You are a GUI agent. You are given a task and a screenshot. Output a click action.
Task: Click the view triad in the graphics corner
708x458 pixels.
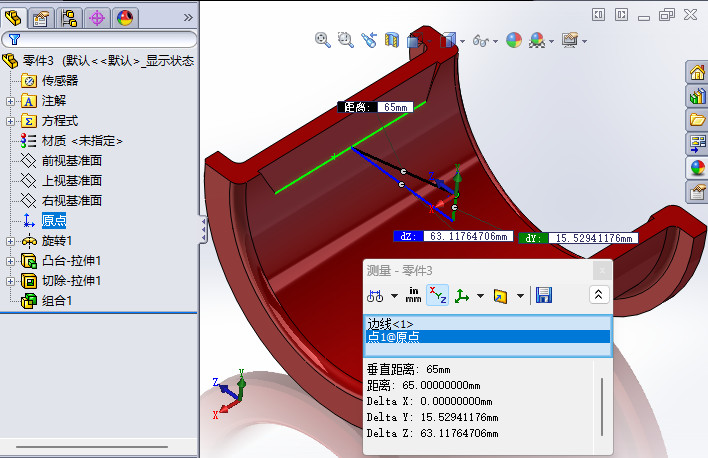pyautogui.click(x=230, y=393)
